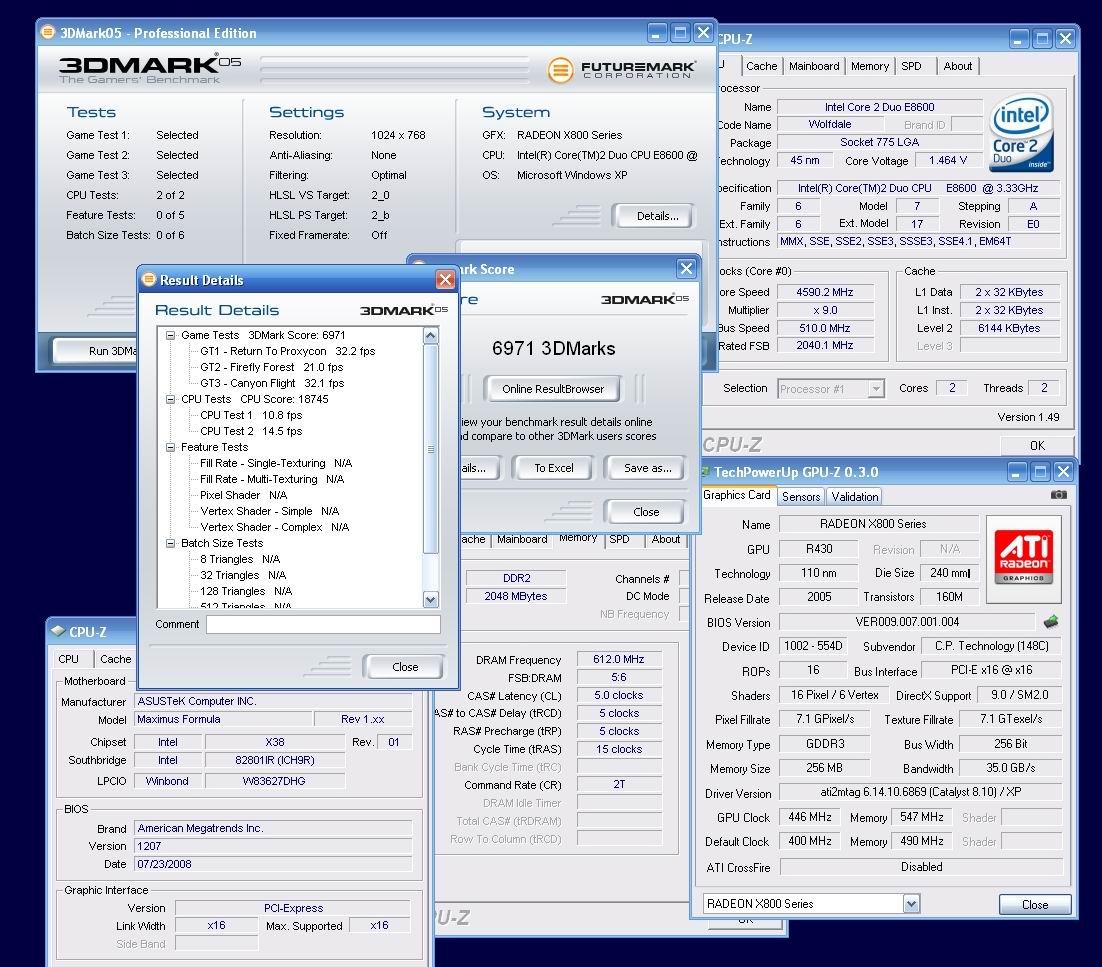Collapse the Feature Tests tree node

pos(170,447)
